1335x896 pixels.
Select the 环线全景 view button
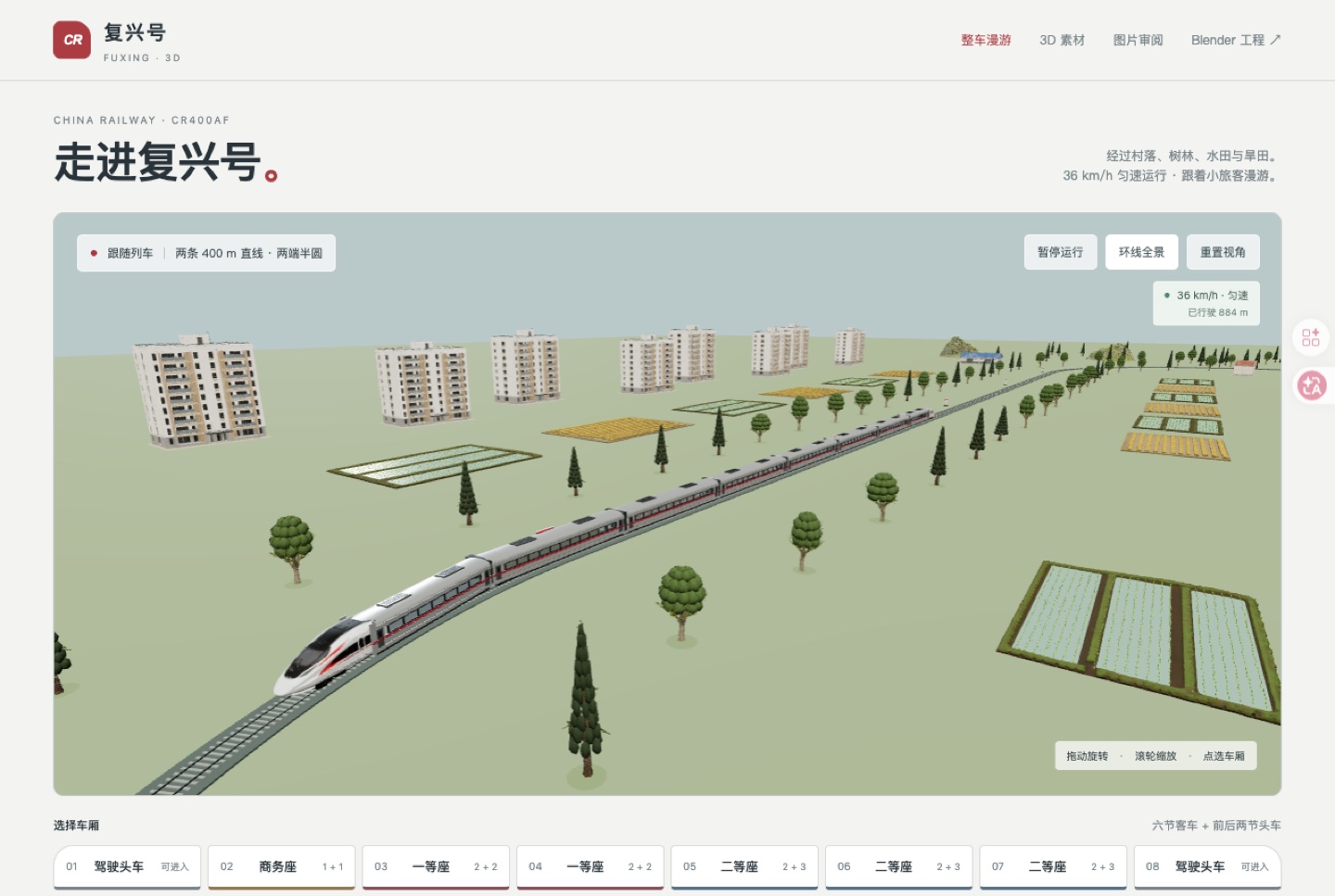[x=1141, y=252]
